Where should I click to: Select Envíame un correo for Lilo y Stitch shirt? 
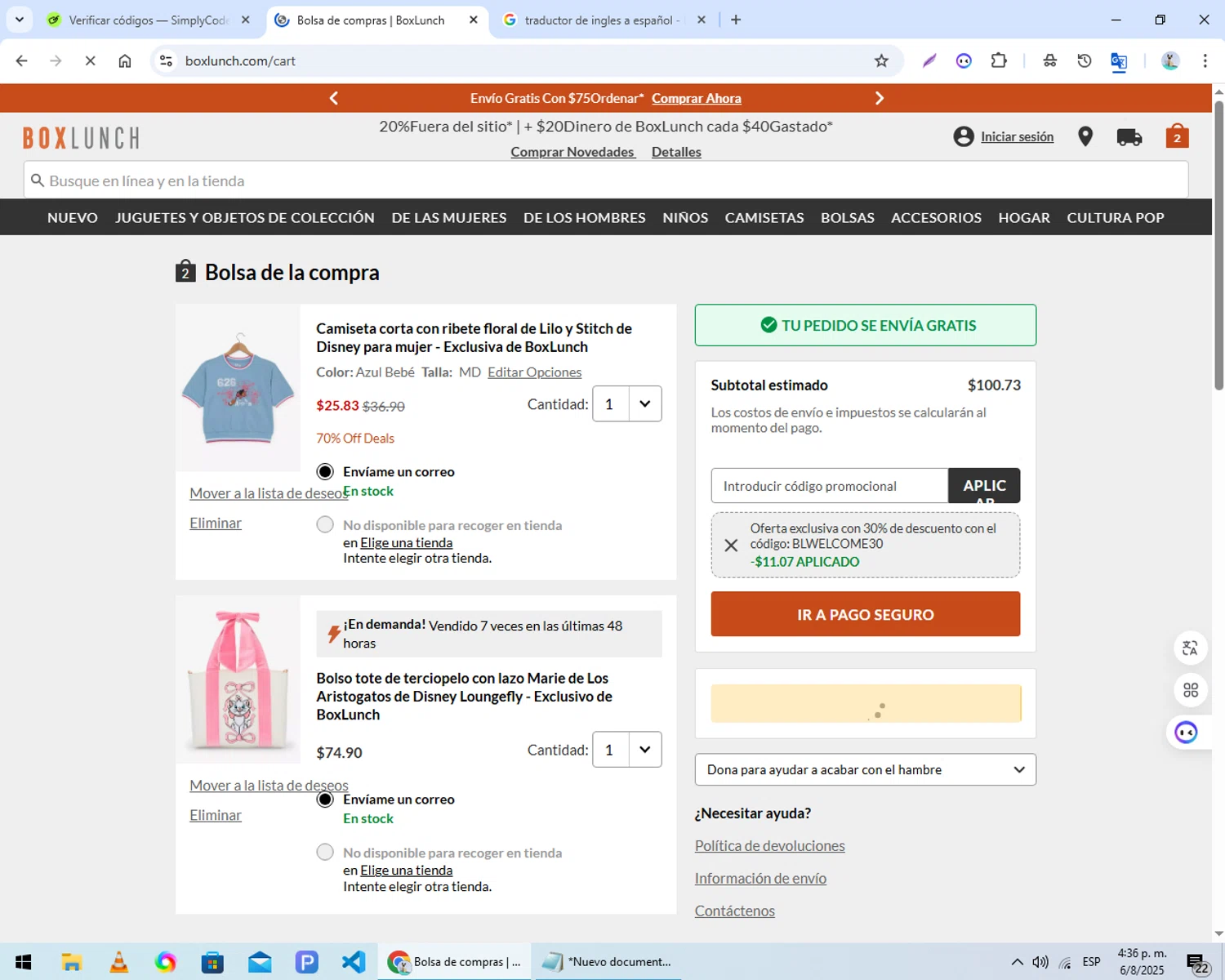point(325,471)
